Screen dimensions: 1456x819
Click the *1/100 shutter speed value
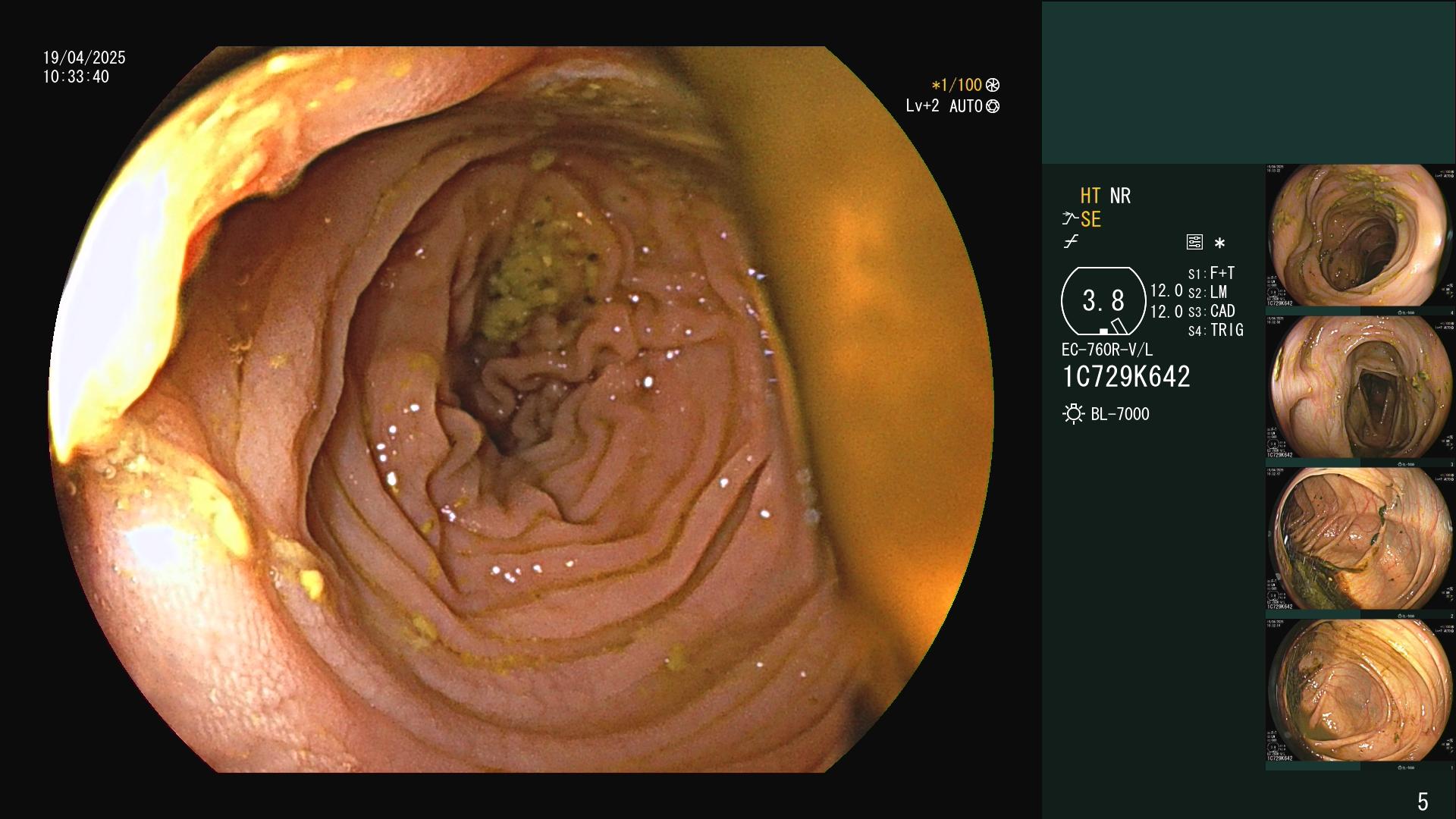pos(956,85)
